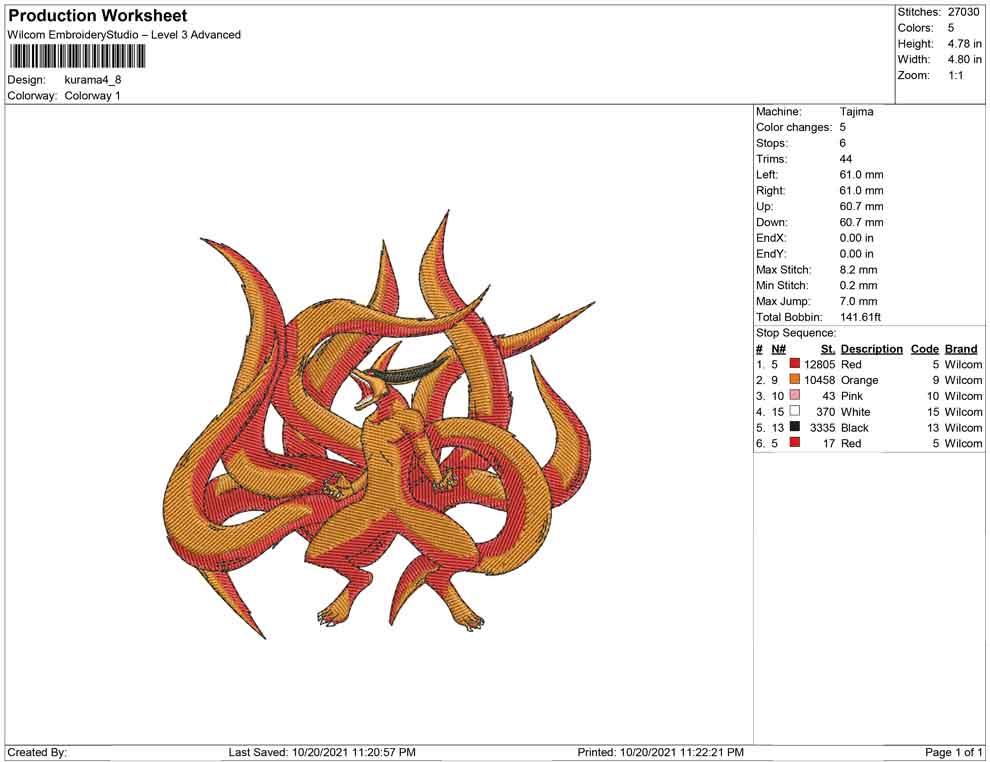Click the max stitch value '8.2 mm'
This screenshot has height=762, width=990.
[x=858, y=270]
